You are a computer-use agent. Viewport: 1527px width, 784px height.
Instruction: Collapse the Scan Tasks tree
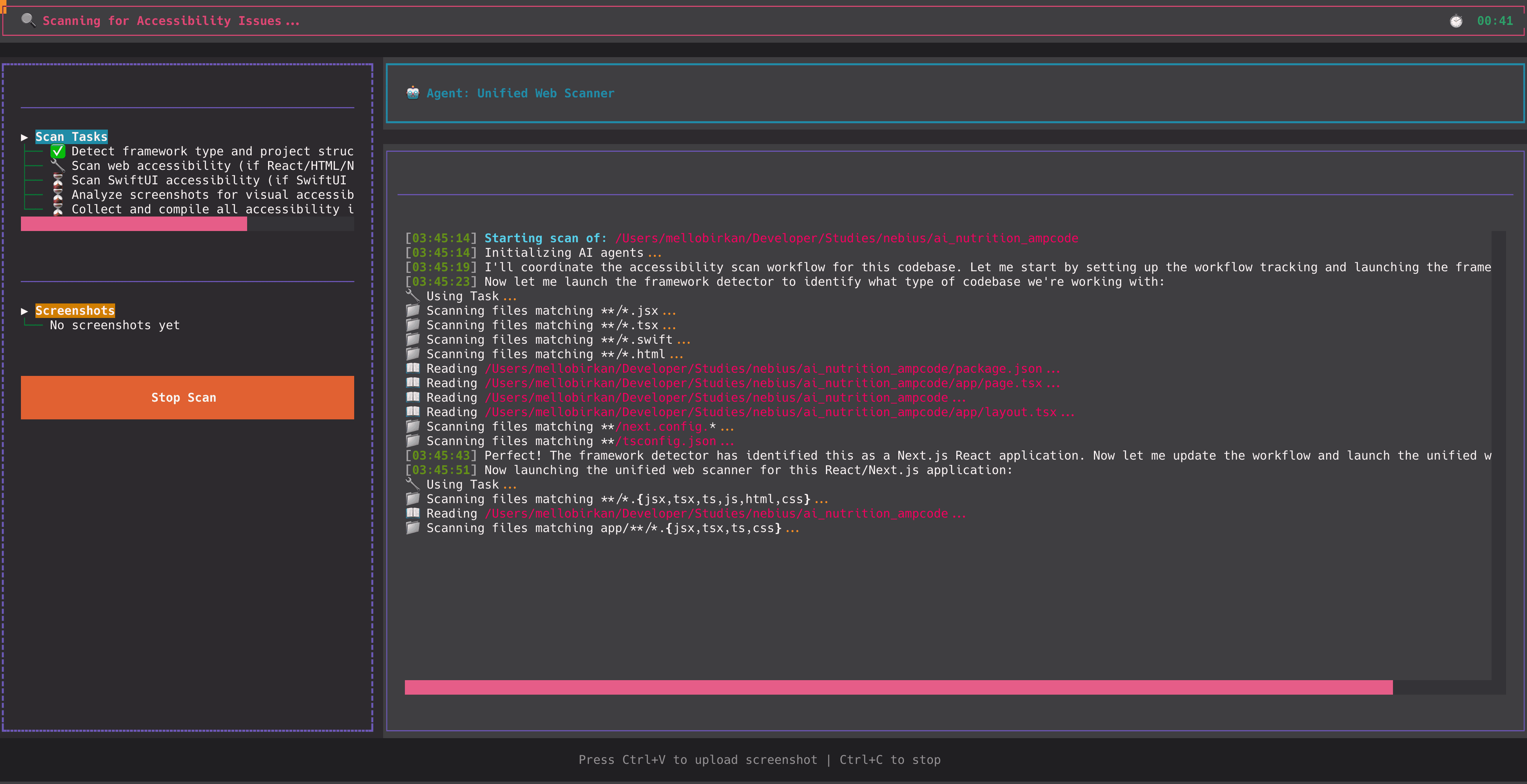[24, 137]
